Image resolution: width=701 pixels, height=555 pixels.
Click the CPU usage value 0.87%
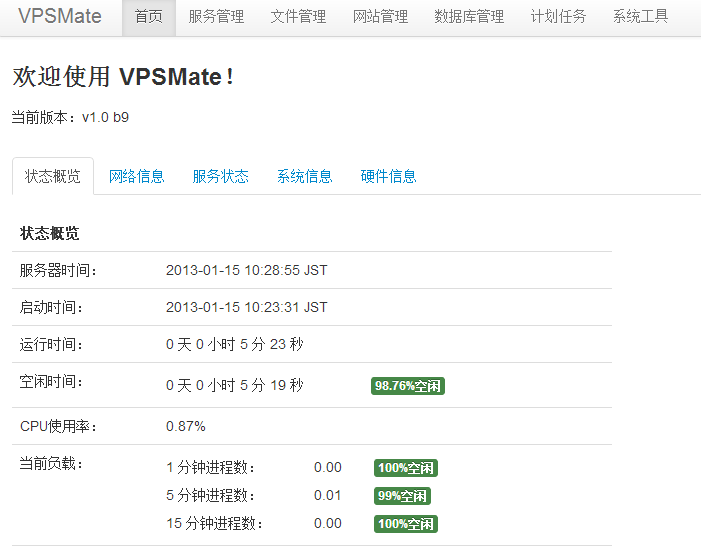point(186,426)
